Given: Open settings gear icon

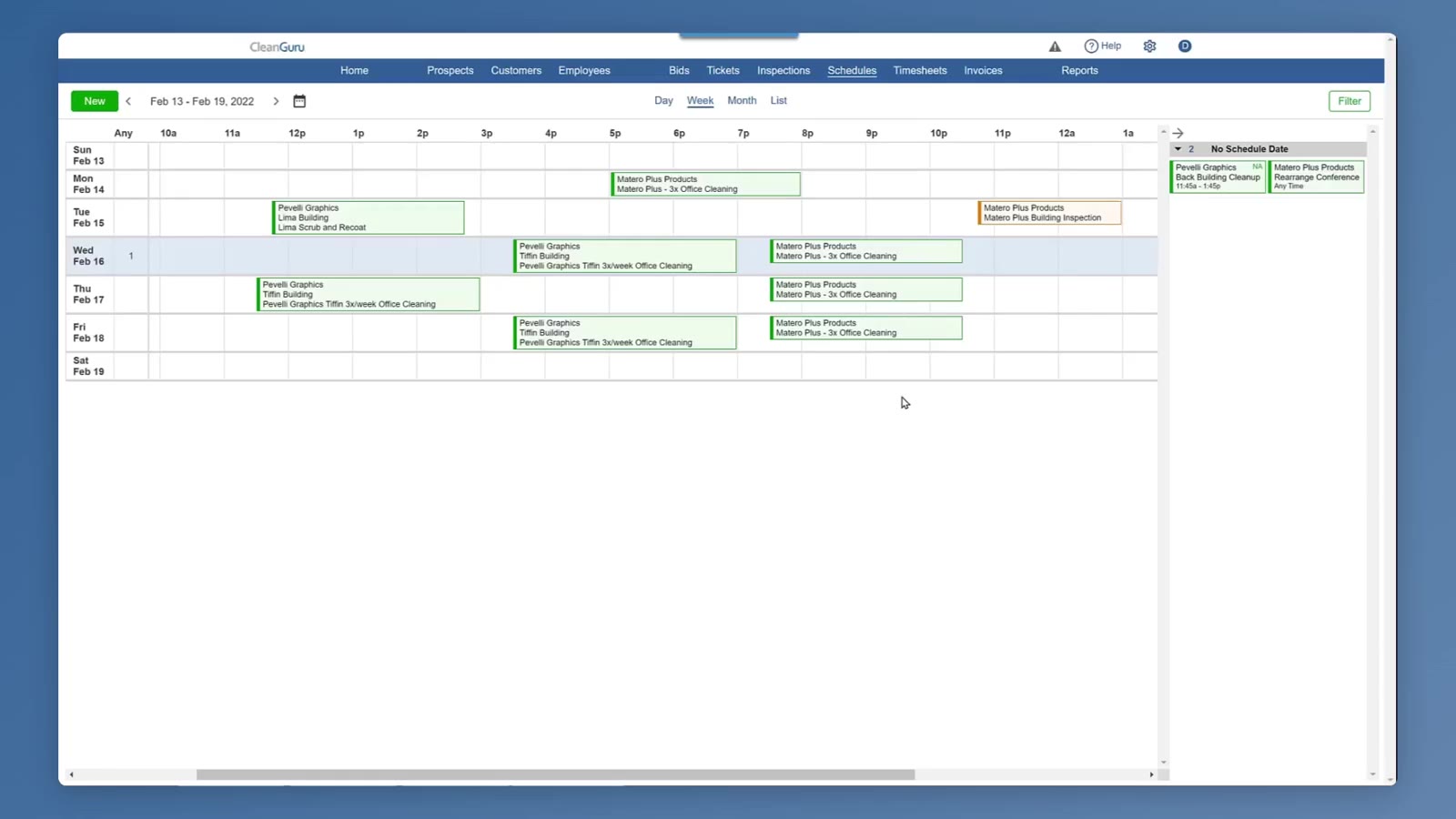Looking at the screenshot, I should click(1149, 46).
